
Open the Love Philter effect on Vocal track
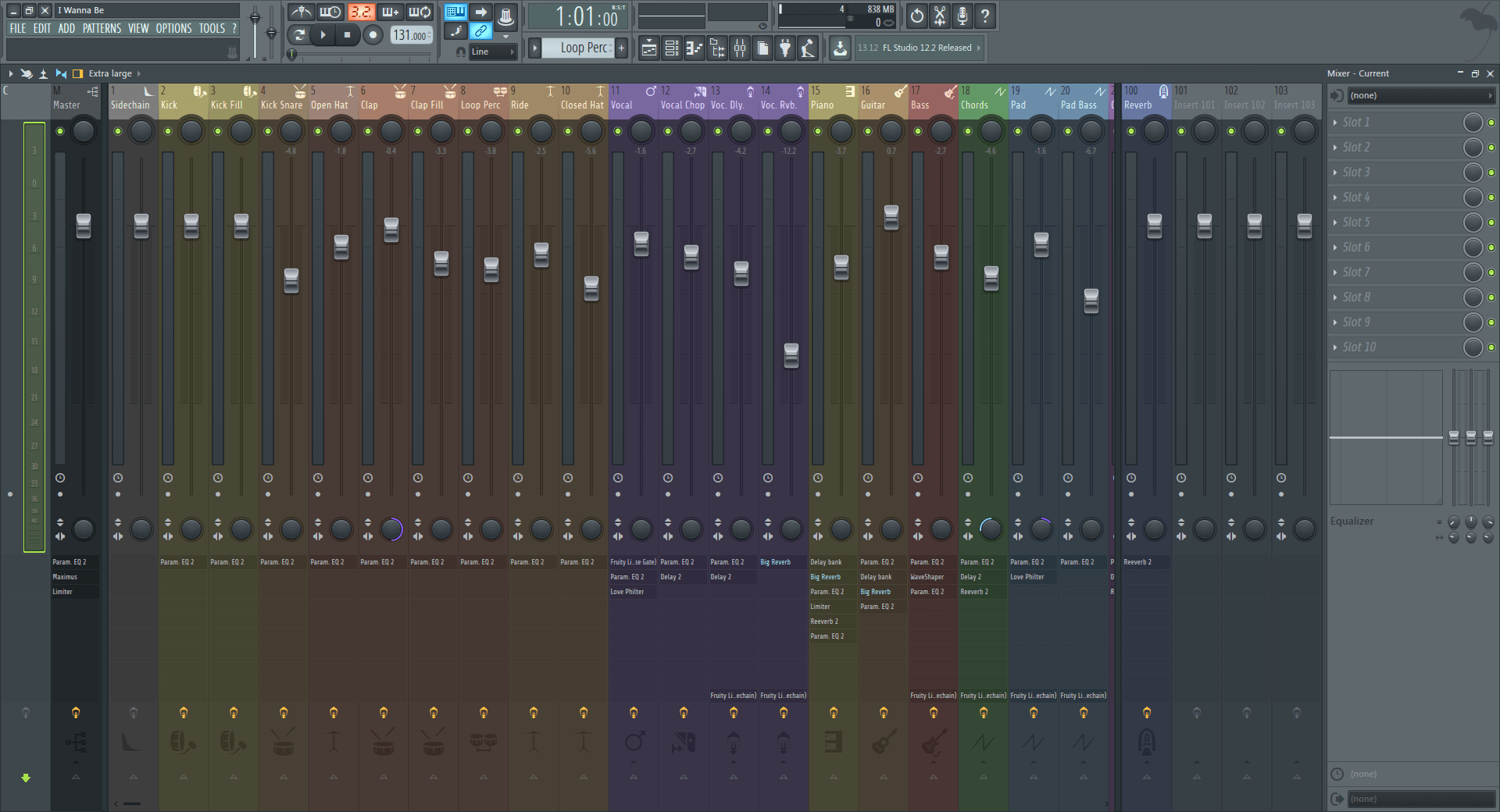633,592
